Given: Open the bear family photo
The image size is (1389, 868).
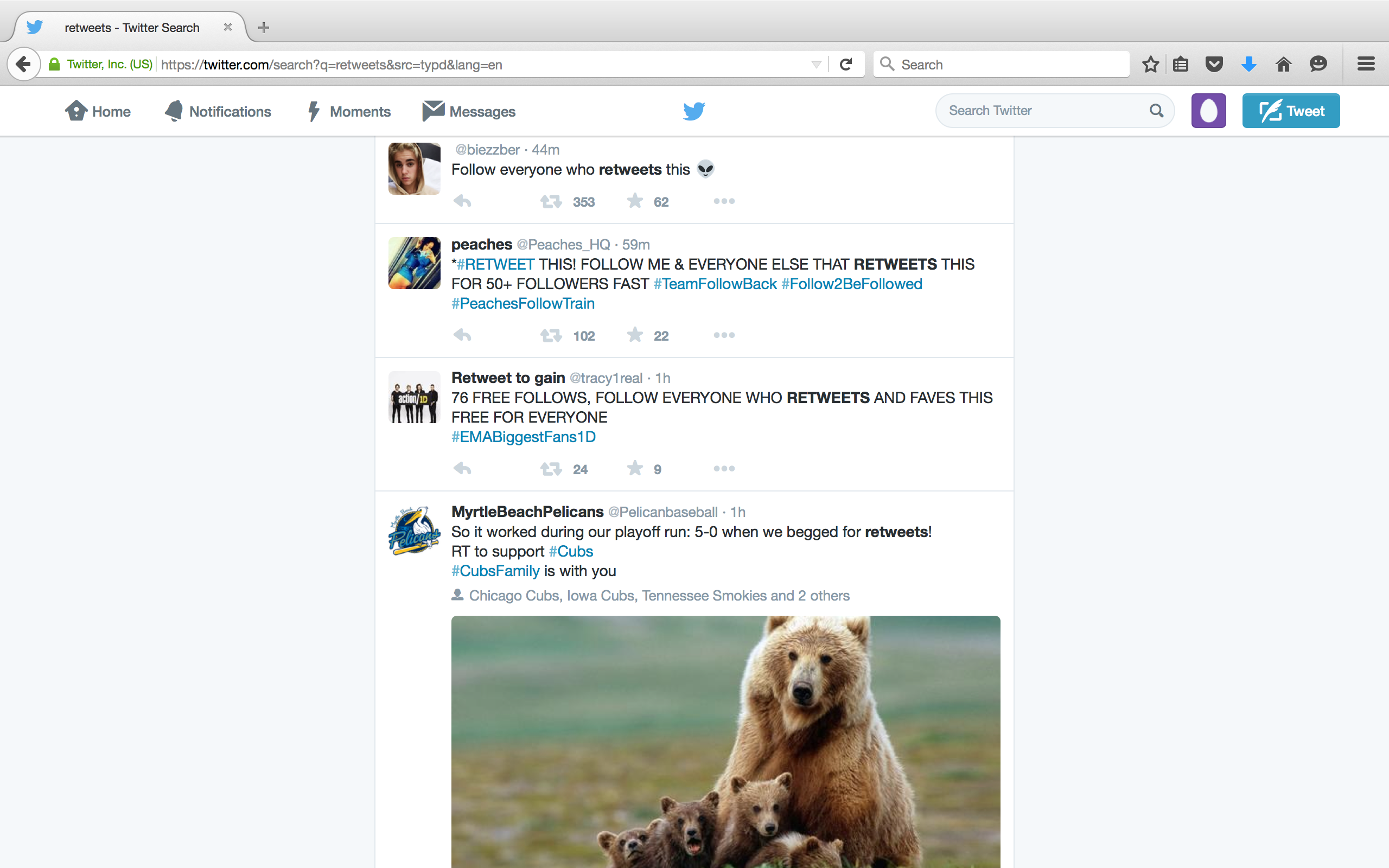Looking at the screenshot, I should (x=725, y=742).
